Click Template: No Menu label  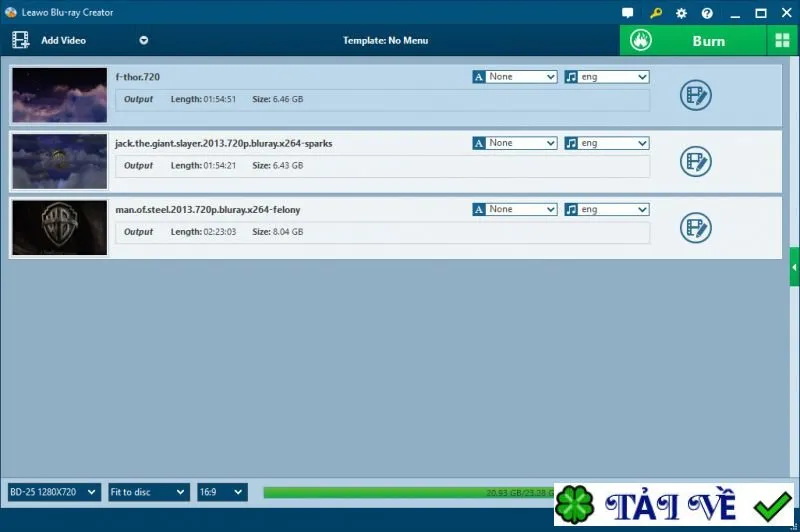(385, 40)
